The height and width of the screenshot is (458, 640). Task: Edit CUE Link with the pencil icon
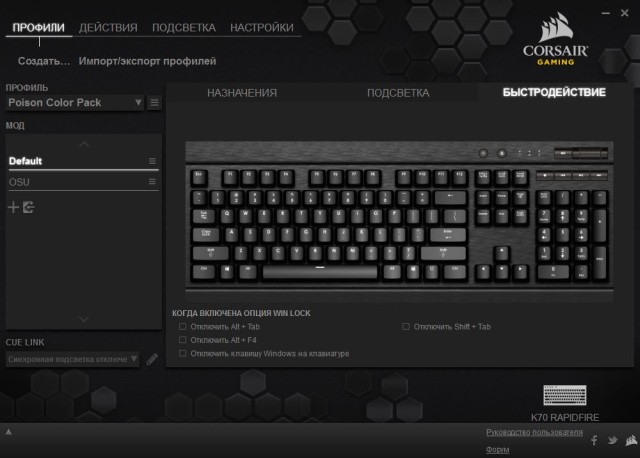(x=152, y=359)
